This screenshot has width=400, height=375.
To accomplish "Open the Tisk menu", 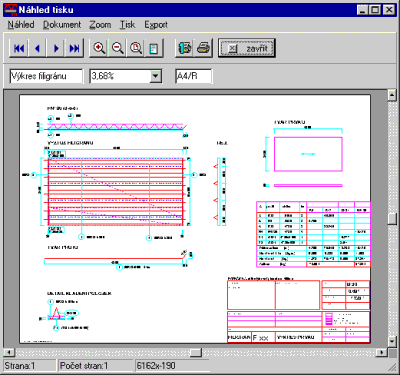I will 127,25.
